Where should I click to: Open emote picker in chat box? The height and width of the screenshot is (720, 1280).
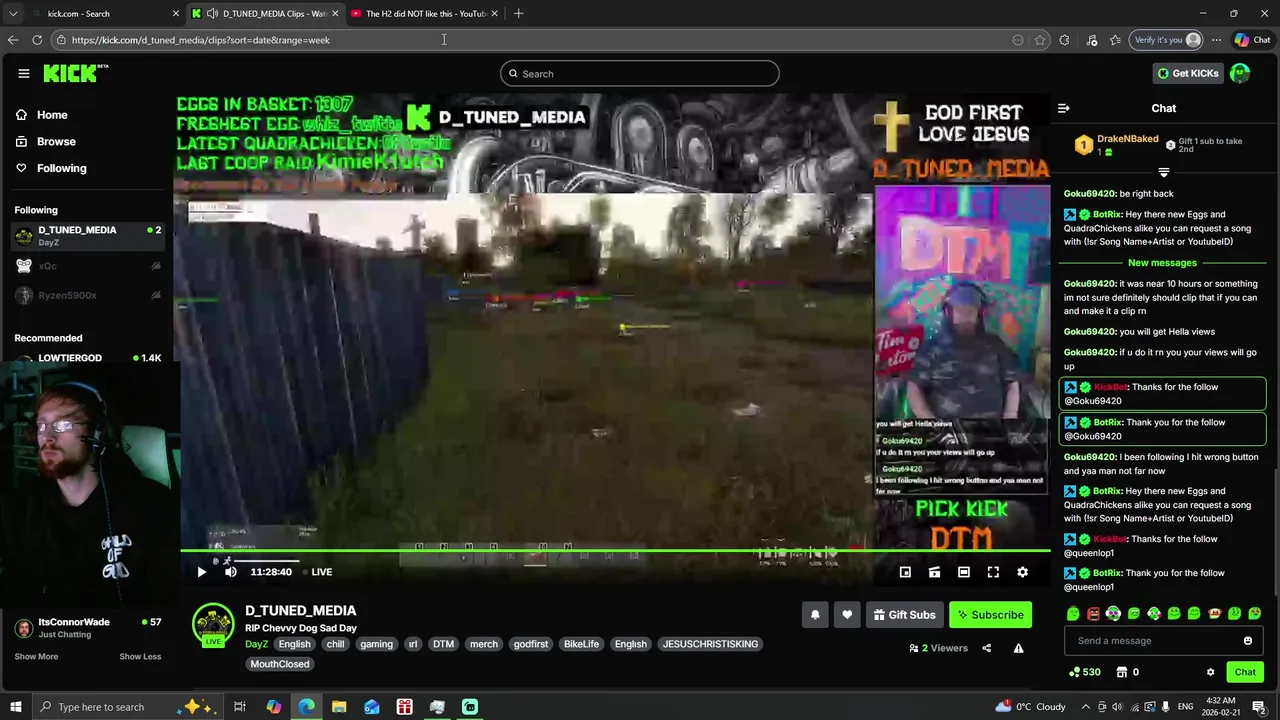[1248, 641]
